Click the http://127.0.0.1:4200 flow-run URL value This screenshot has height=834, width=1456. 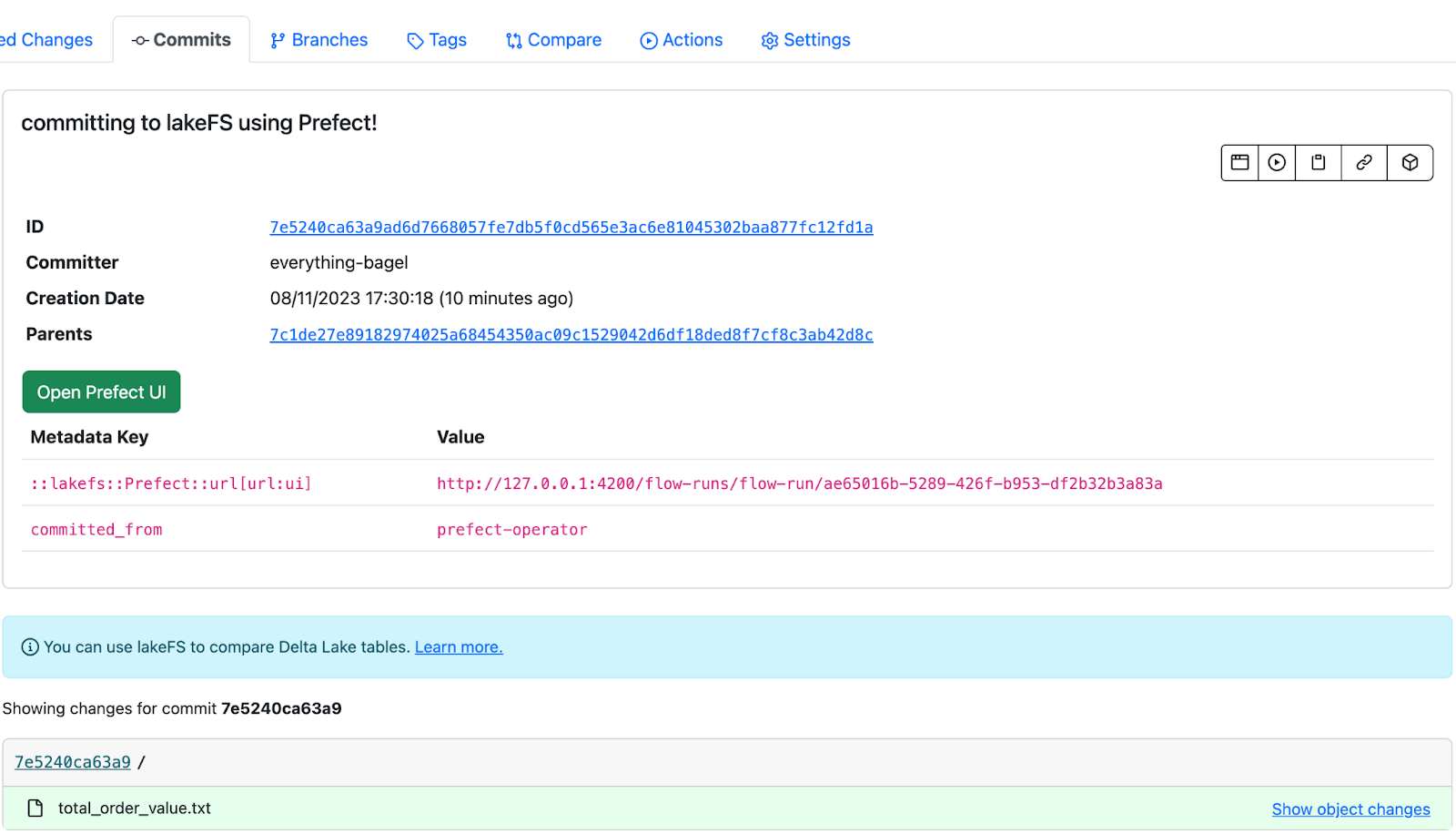tap(800, 483)
